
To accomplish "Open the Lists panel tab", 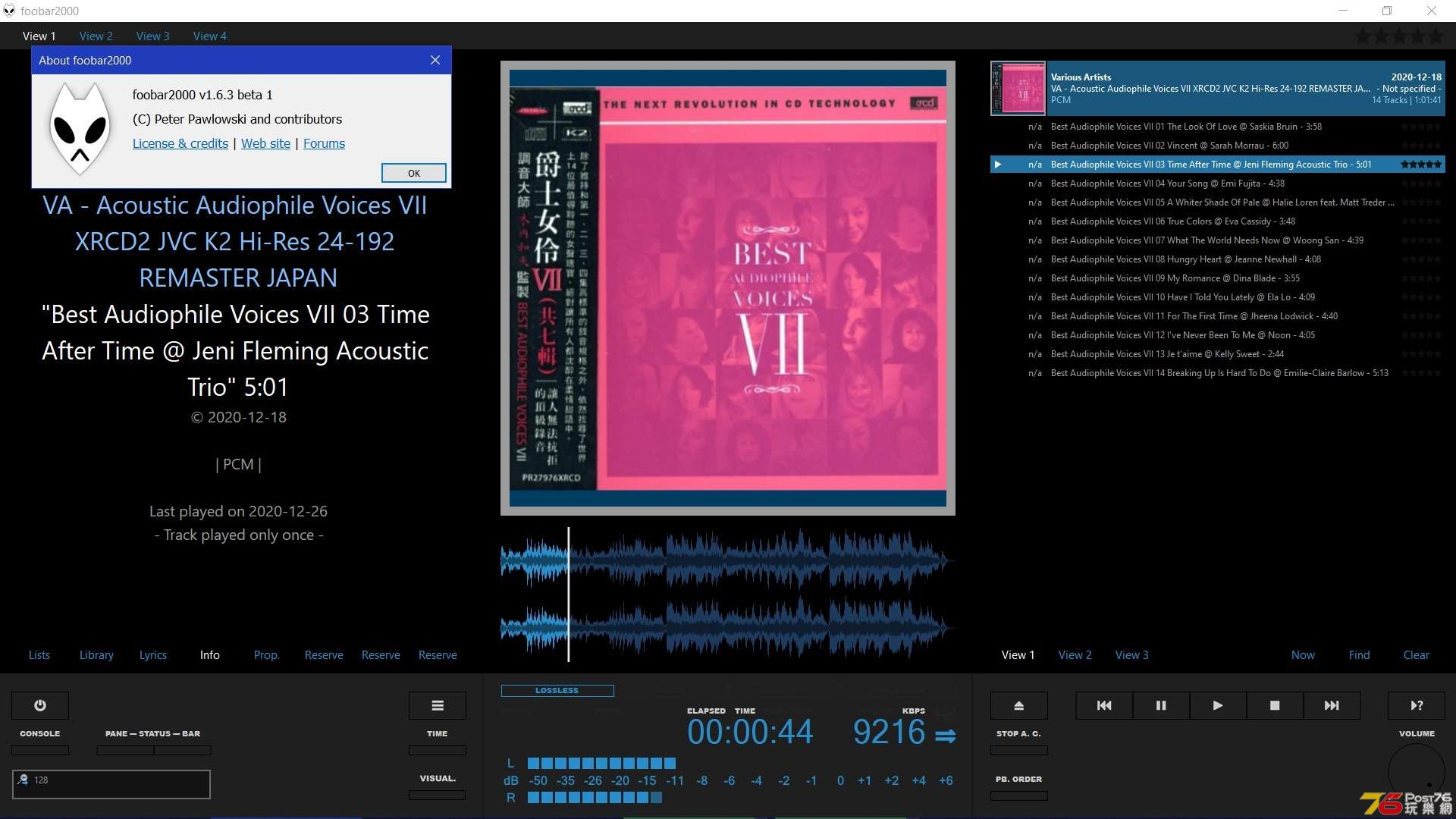I will coord(39,655).
